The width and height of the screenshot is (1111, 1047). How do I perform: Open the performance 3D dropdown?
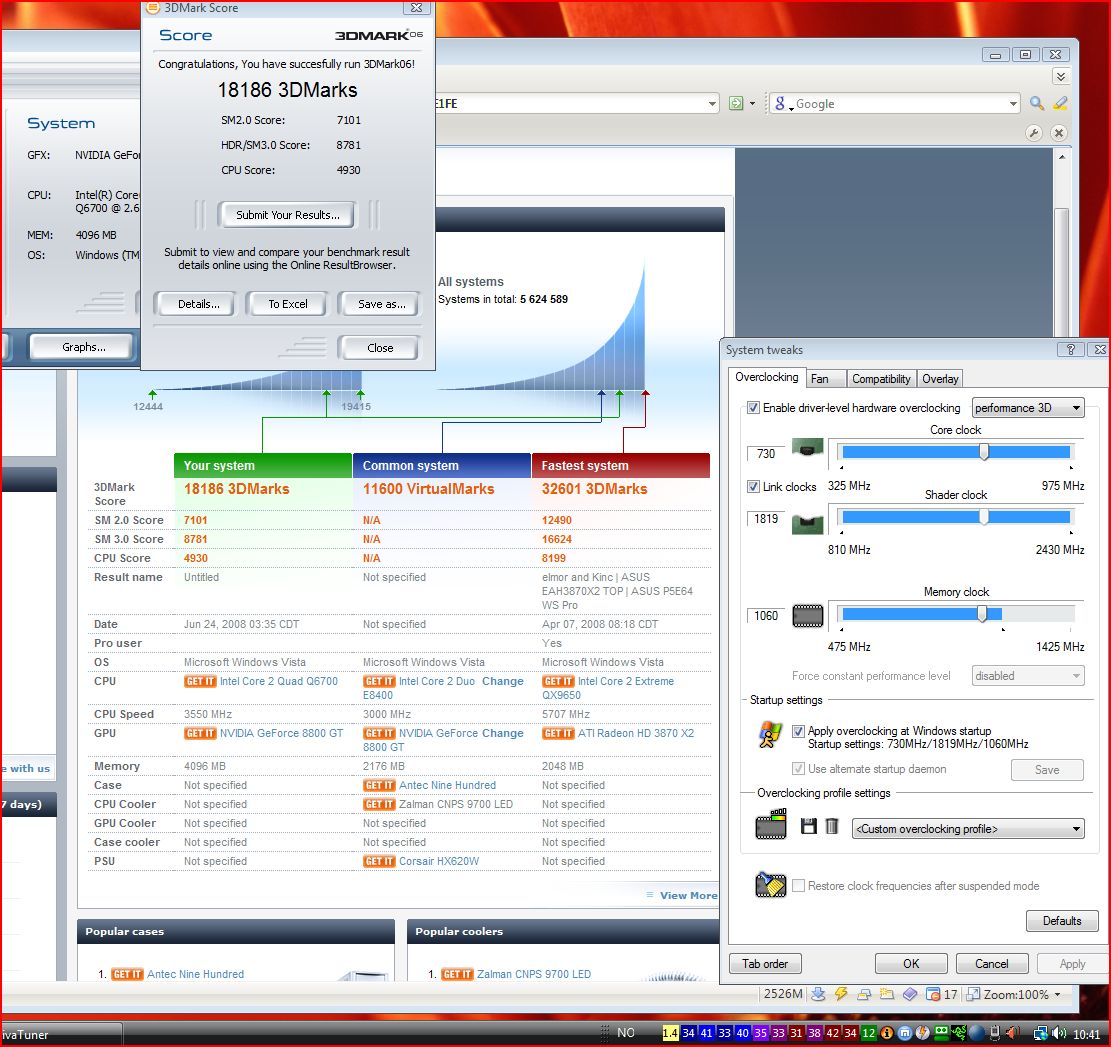[1028, 408]
